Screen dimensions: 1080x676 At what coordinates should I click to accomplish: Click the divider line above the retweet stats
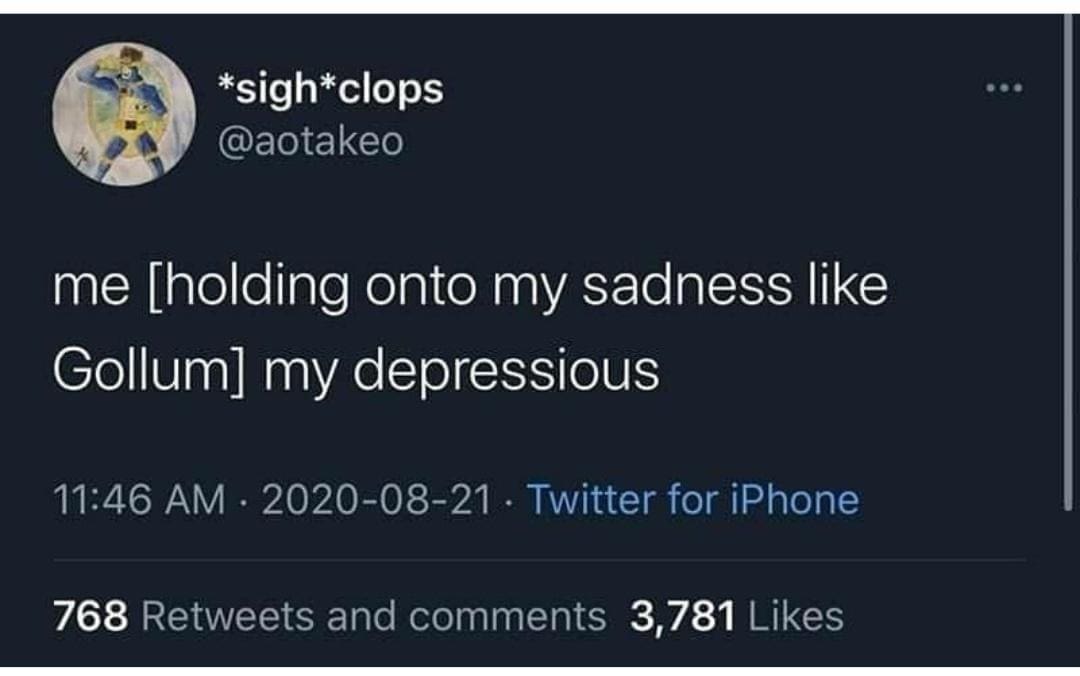coord(540,560)
